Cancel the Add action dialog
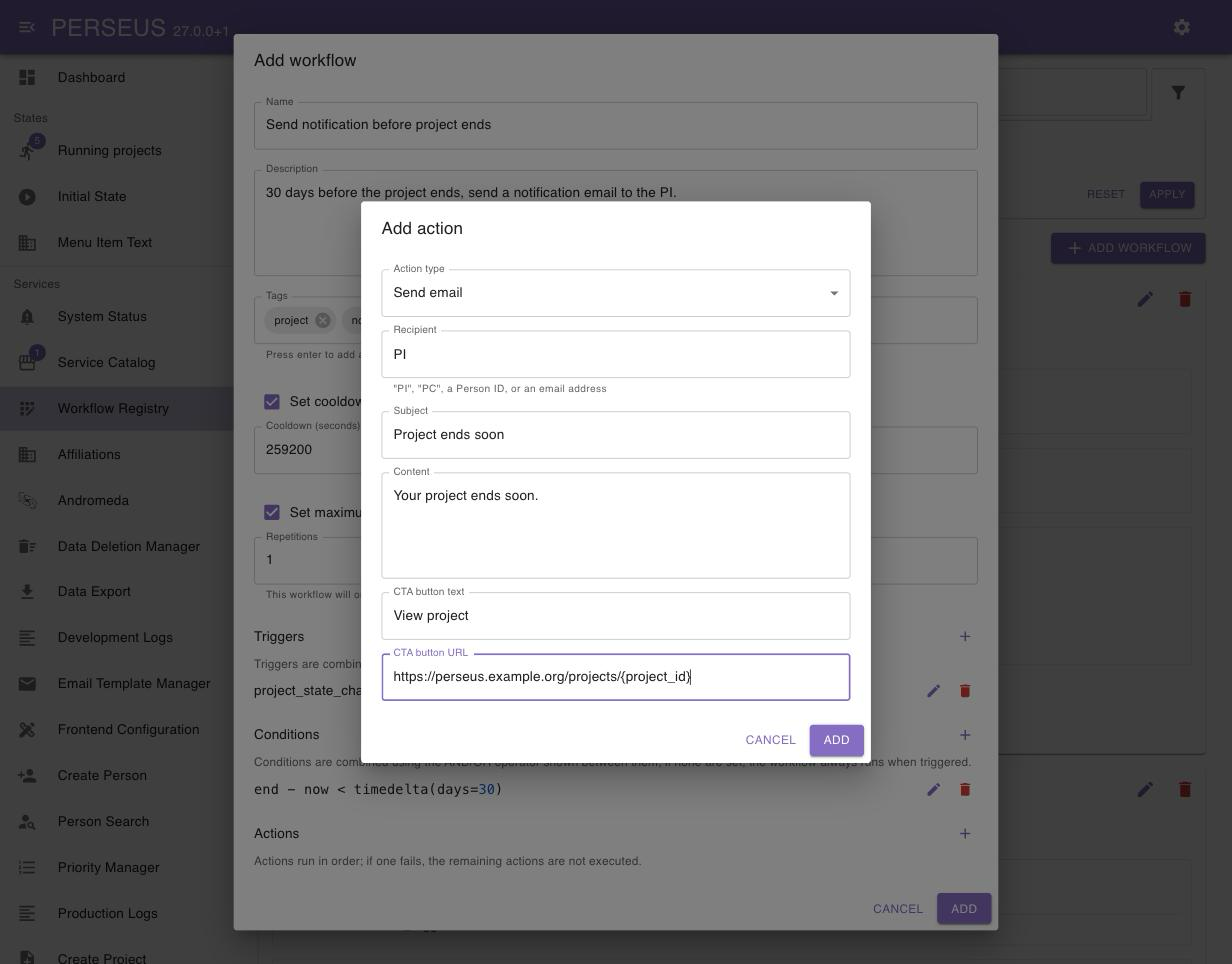1232x964 pixels. click(x=770, y=740)
